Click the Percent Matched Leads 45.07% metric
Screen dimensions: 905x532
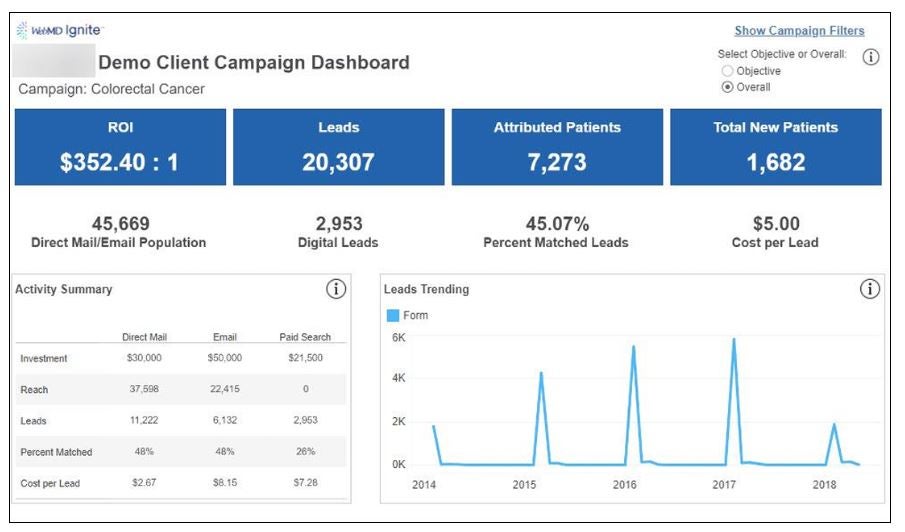(556, 224)
